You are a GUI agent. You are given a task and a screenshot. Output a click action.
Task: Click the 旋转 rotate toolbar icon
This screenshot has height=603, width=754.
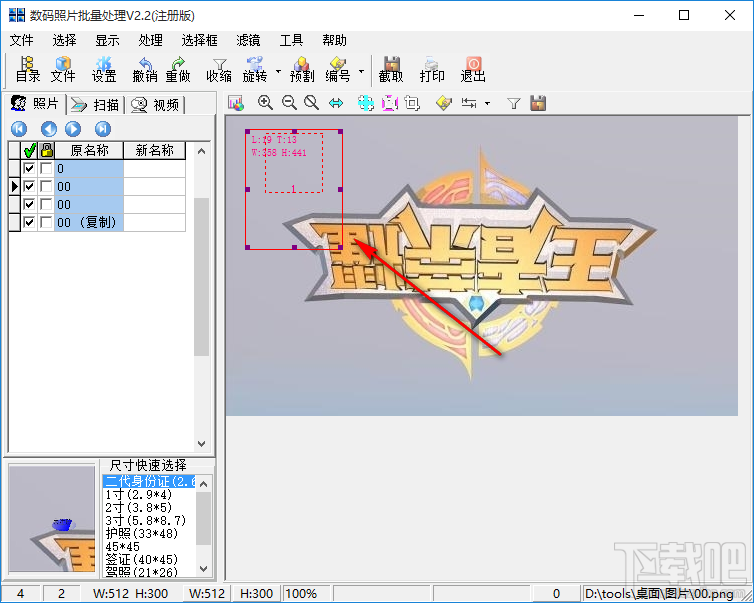pos(255,69)
